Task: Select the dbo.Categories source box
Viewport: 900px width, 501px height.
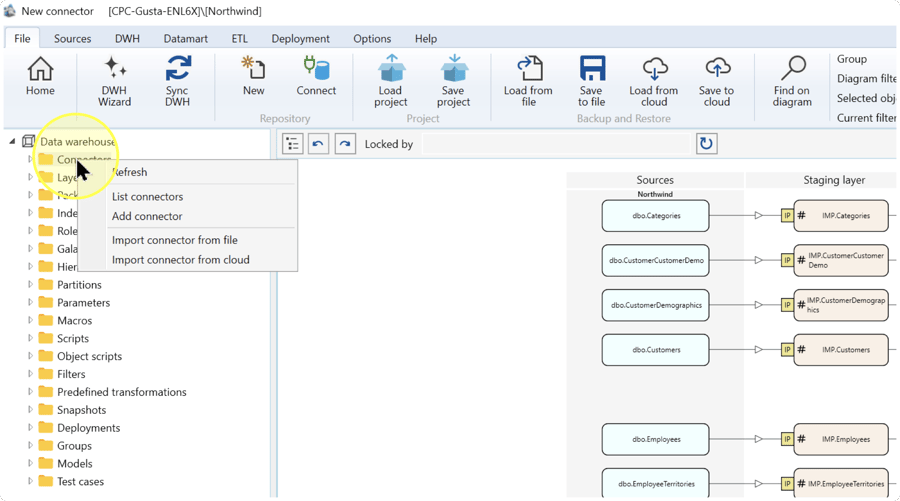Action: 655,216
